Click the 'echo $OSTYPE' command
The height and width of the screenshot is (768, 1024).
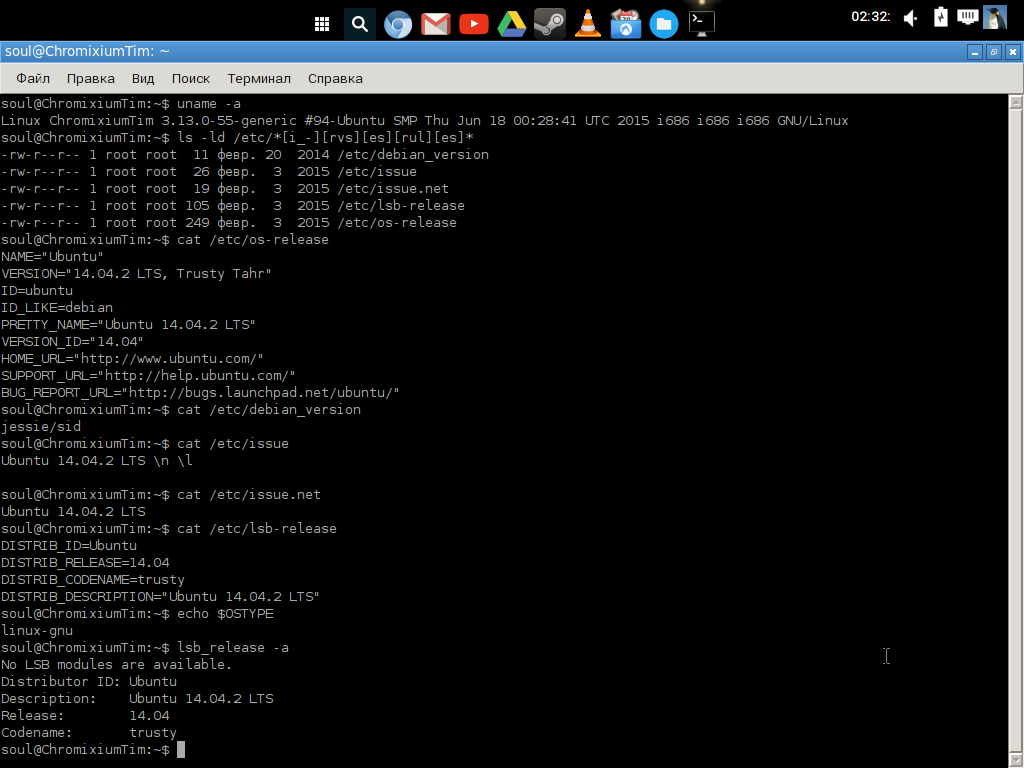point(225,613)
